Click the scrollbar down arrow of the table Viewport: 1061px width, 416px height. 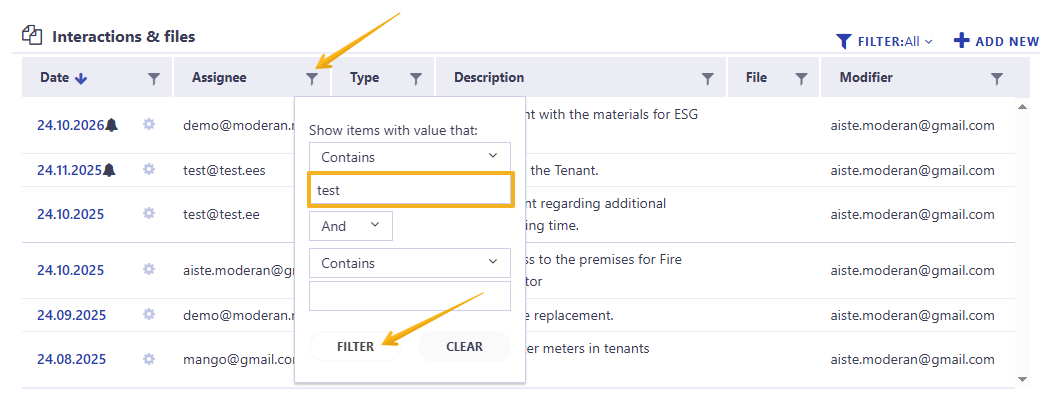pos(1022,379)
